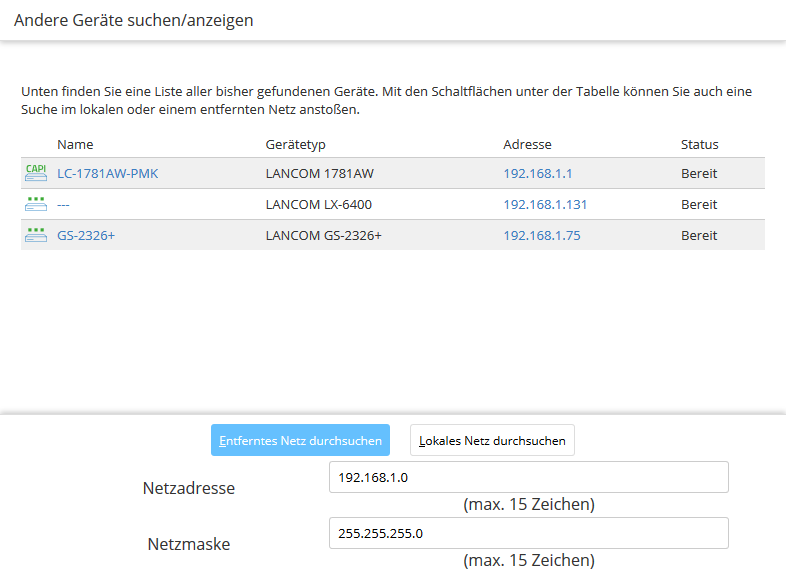This screenshot has width=786, height=577.
Task: Click the Bereit status of the LC-1781AW-PMK row
Action: click(699, 173)
